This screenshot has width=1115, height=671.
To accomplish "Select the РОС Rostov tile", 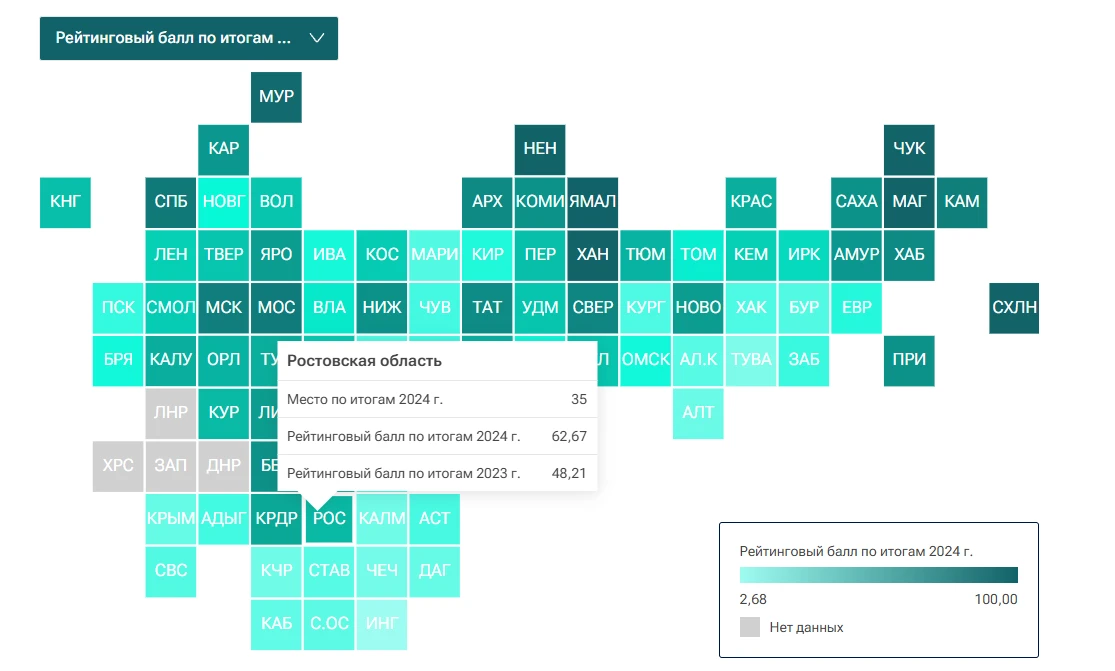I will [x=329, y=518].
